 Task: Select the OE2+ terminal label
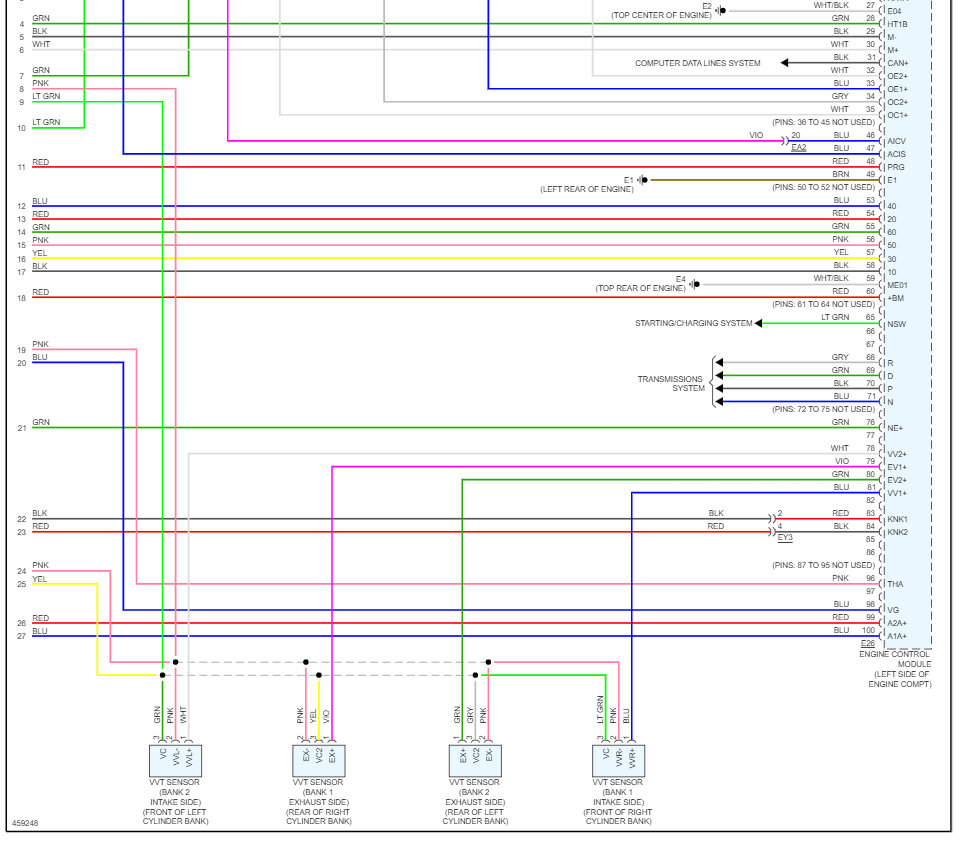pyautogui.click(x=898, y=76)
